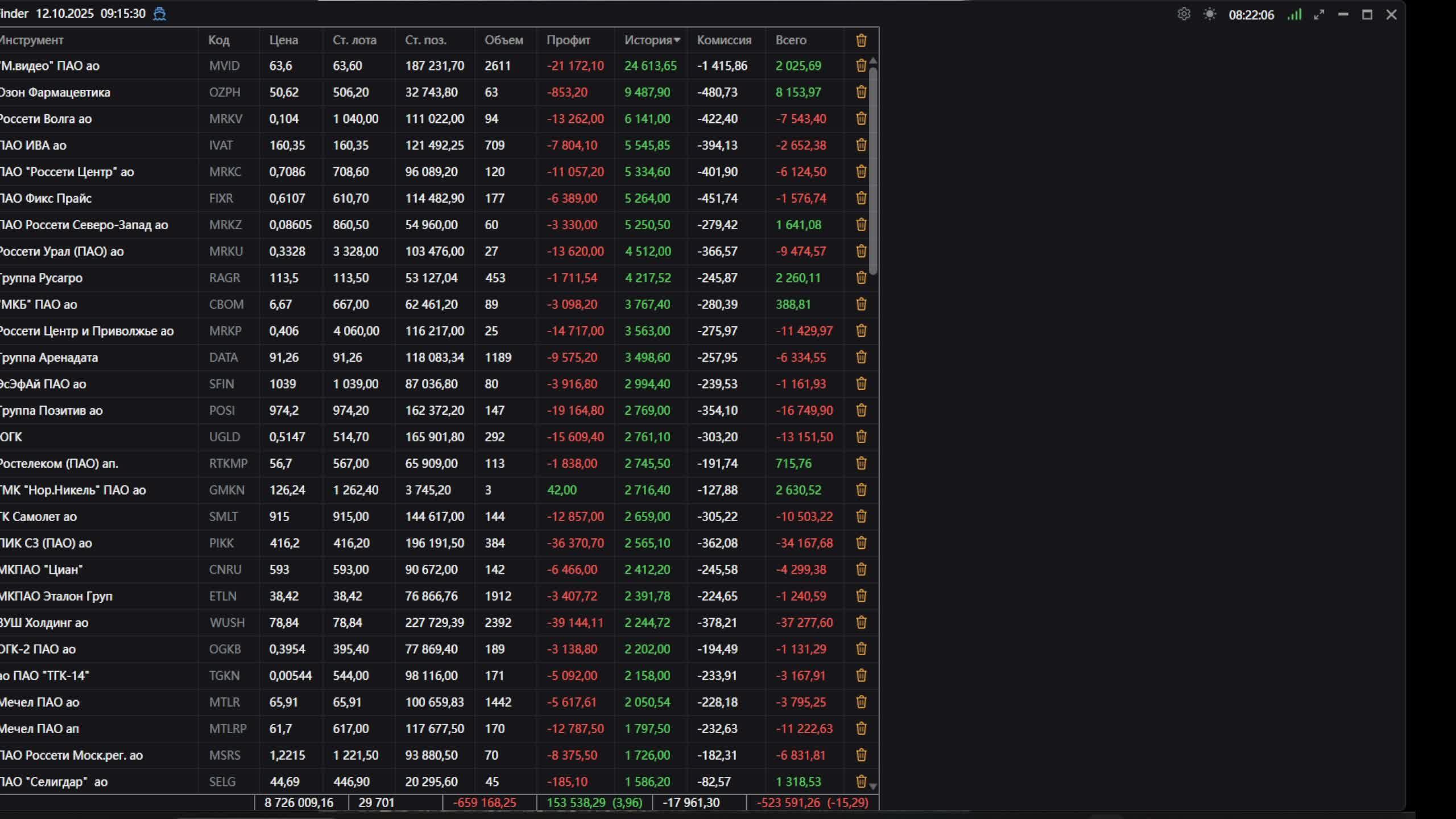
Task: Open settings via the gear icon
Action: coord(1184,14)
